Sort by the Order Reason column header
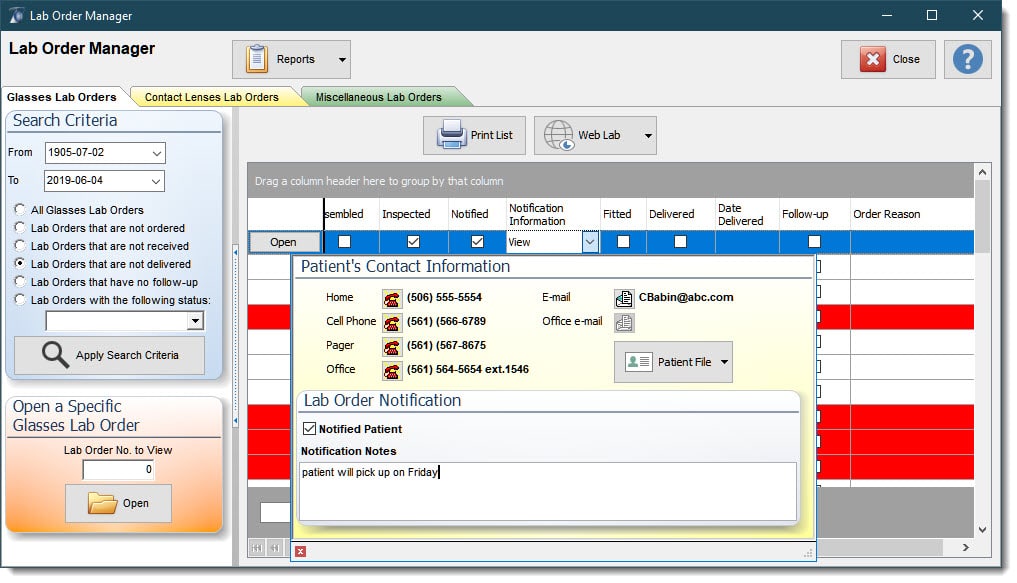 tap(911, 214)
